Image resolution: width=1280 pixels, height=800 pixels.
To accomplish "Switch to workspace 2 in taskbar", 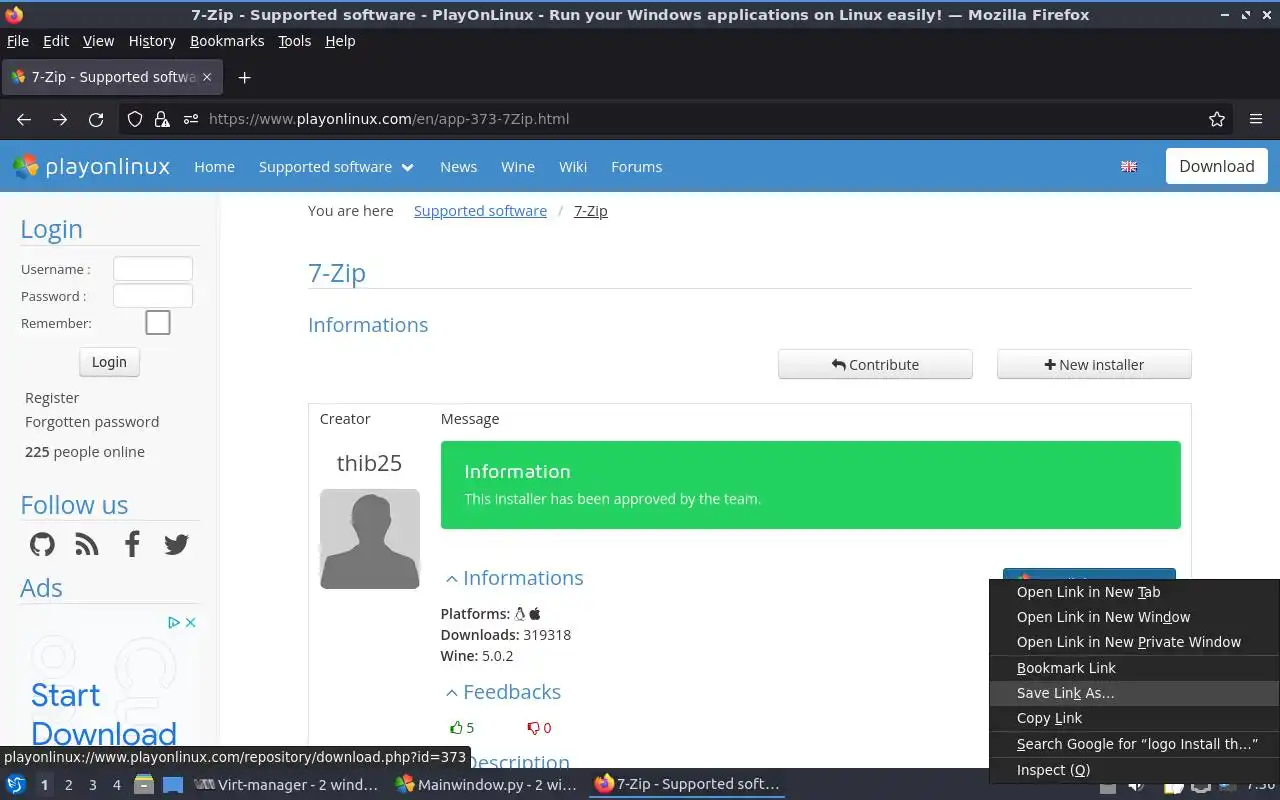I will point(68,785).
